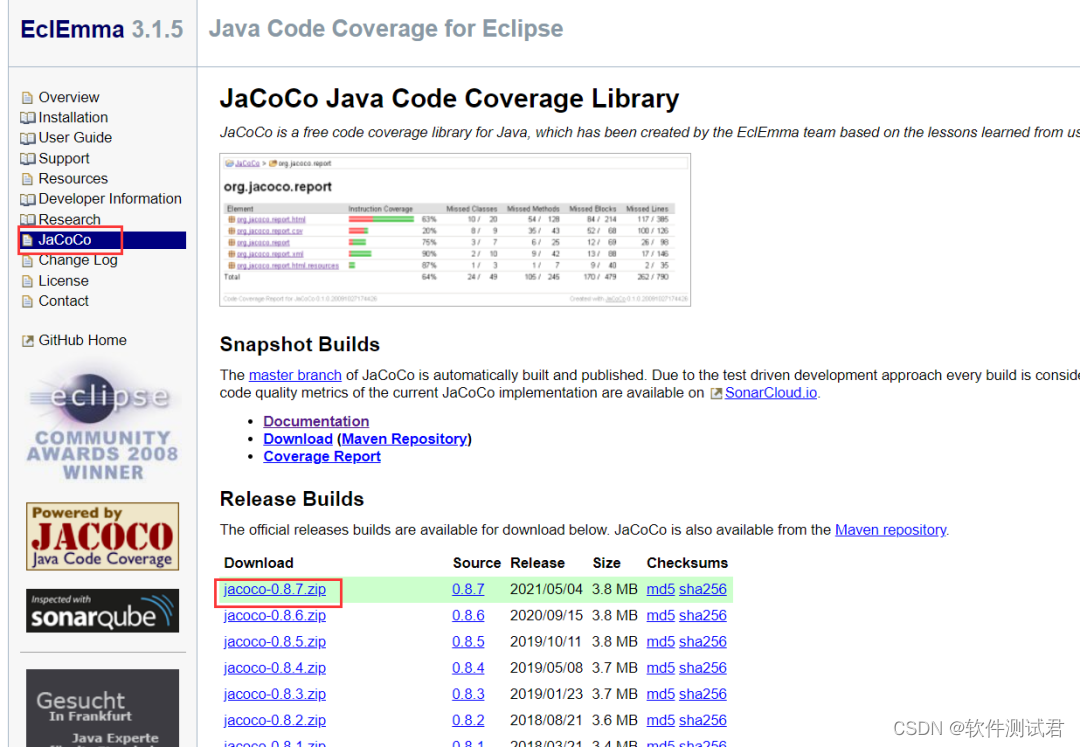1080x747 pixels.
Task: Click the Inspected with SonarQube badge
Action: point(103,611)
